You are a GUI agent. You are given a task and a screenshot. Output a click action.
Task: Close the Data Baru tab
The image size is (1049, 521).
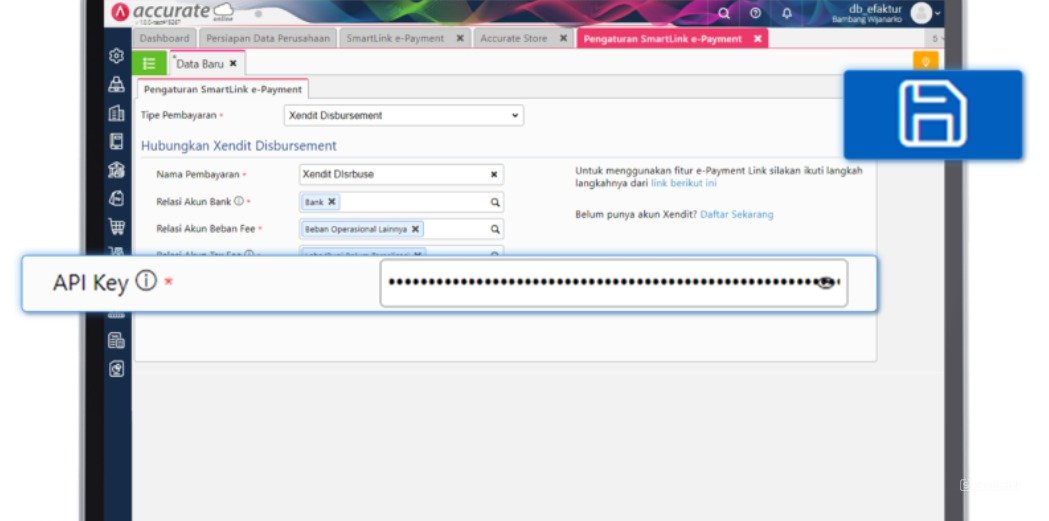[233, 64]
